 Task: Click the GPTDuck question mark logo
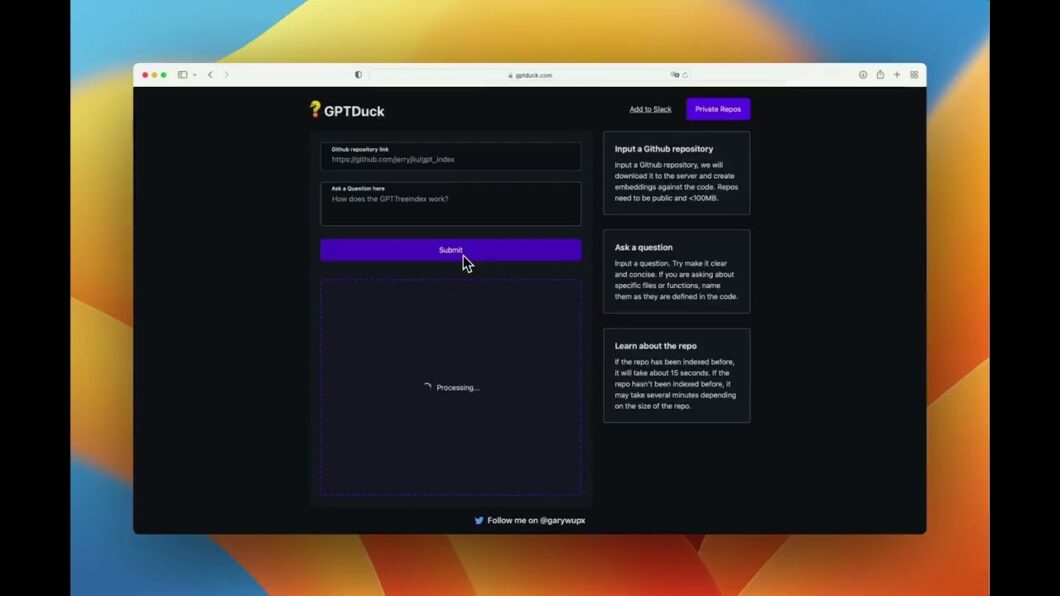(315, 109)
